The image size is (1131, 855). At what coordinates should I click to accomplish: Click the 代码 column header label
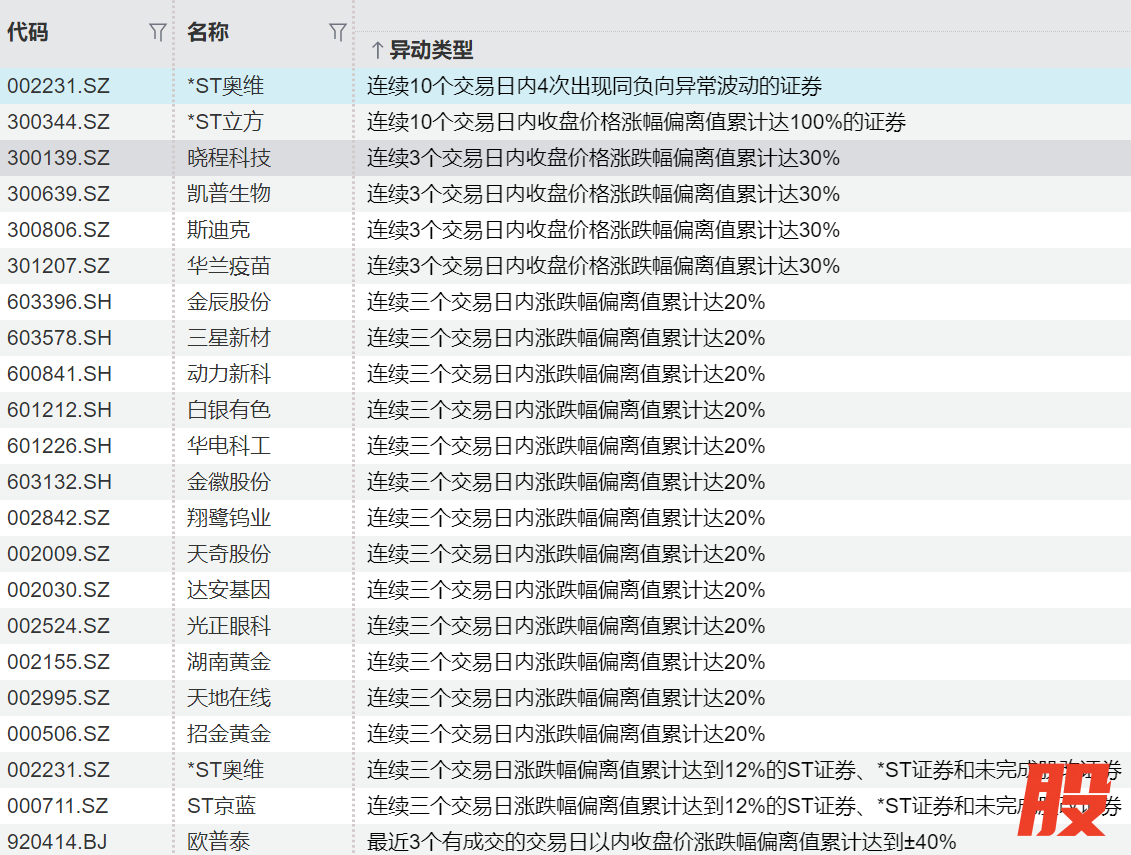point(28,33)
